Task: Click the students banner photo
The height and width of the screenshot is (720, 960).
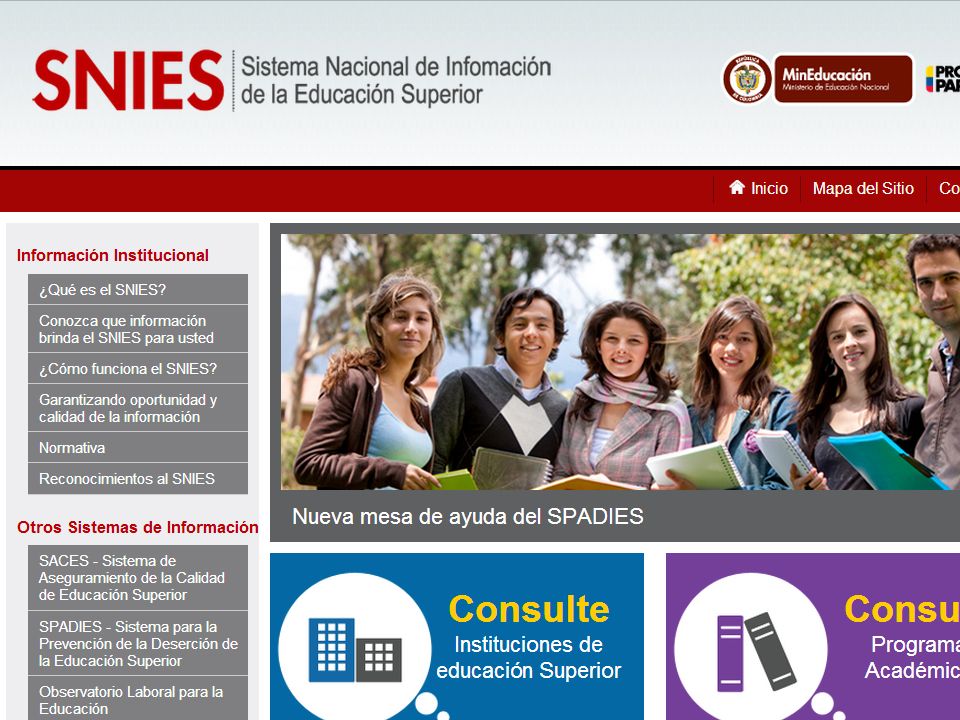Action: point(620,362)
